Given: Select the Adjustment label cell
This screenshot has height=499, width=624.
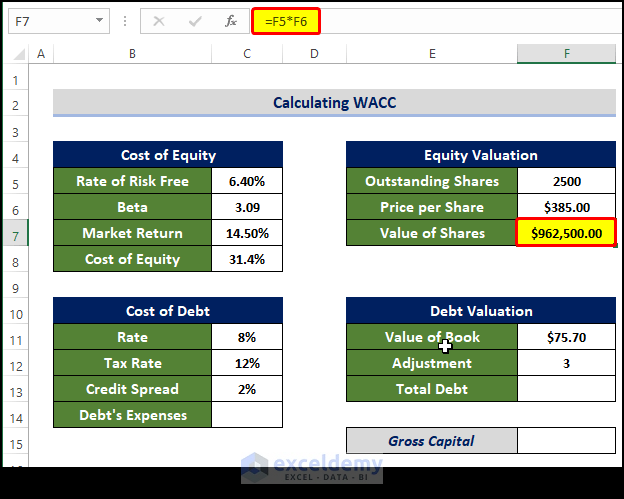Looking at the screenshot, I should pos(432,363).
